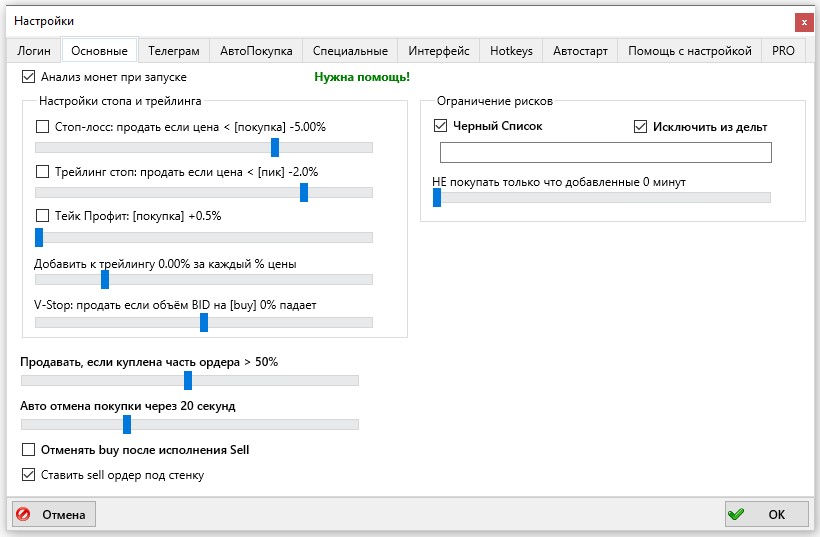Enable the Стоп-лосс checkbox
Screen dimensions: 820x537
click(42, 127)
